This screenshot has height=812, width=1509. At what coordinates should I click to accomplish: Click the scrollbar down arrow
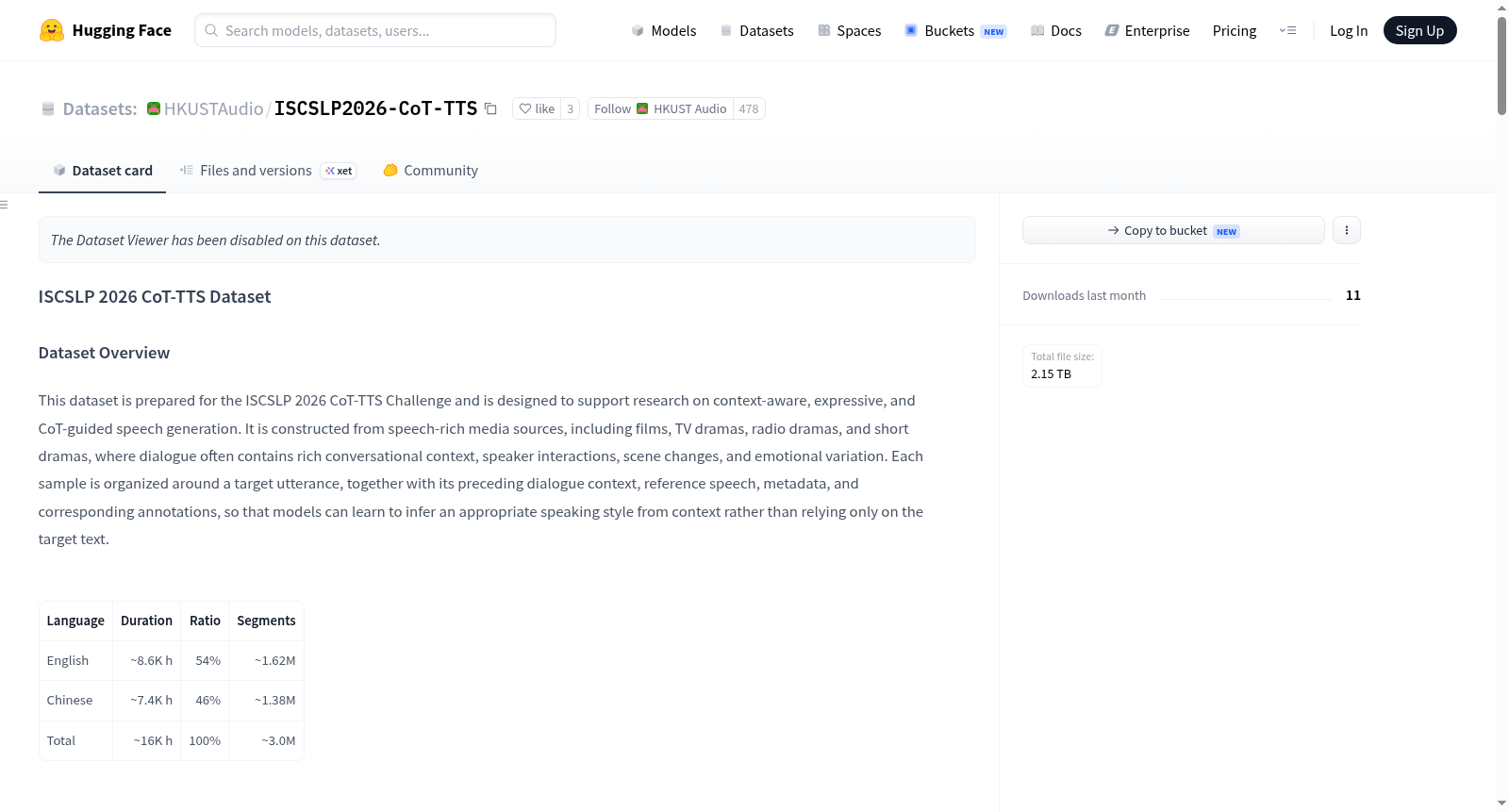tap(1501, 804)
